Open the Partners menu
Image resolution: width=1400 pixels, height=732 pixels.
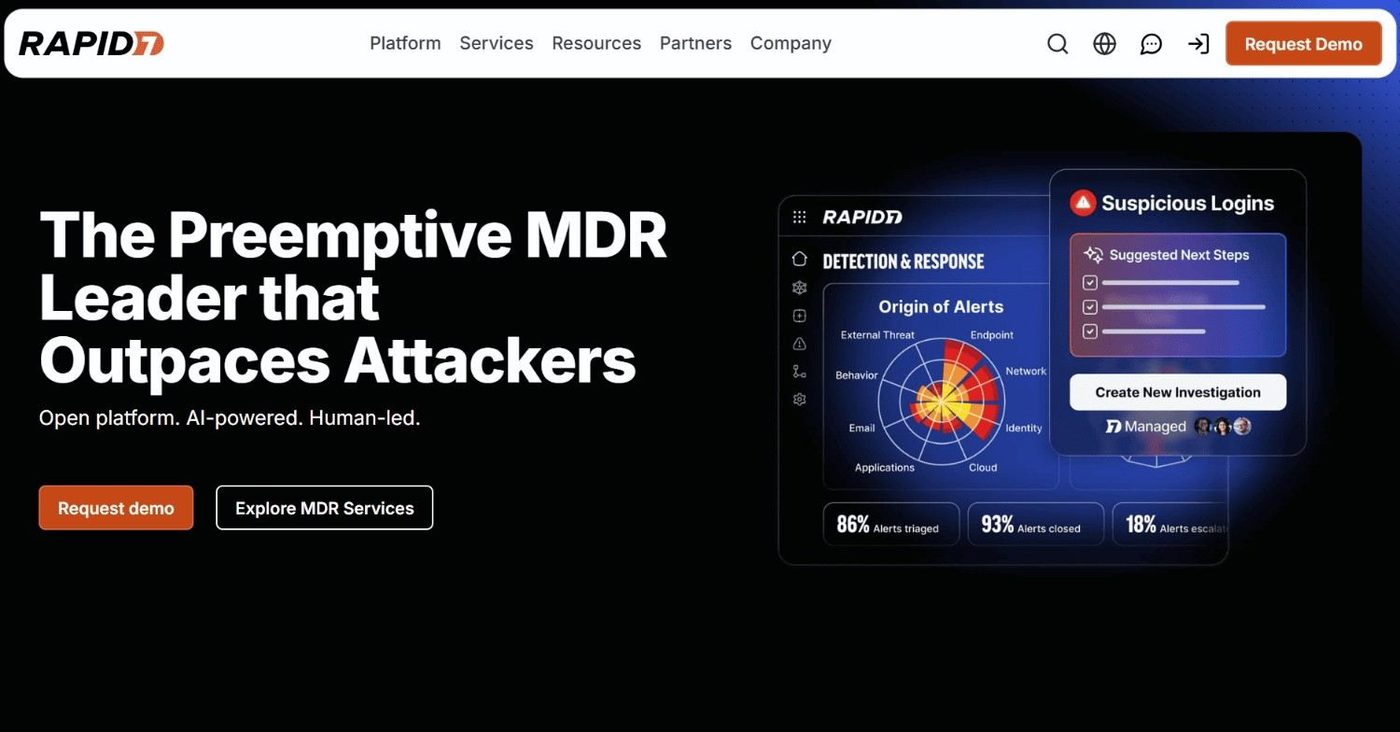[x=695, y=43]
